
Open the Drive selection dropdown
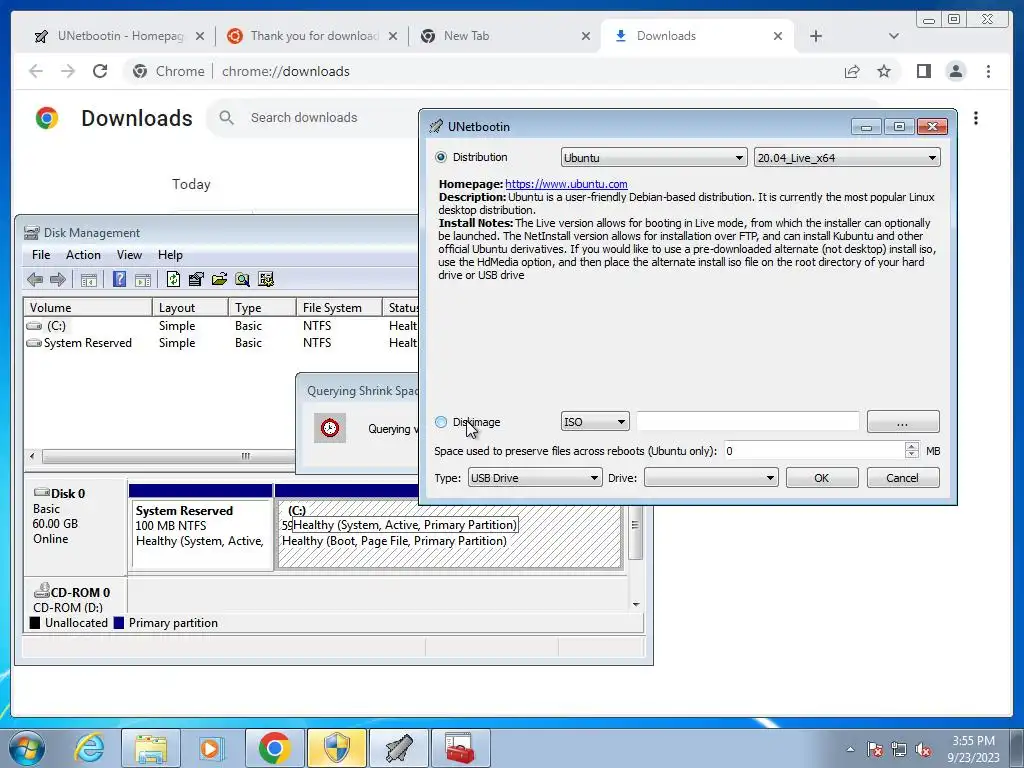tap(711, 478)
